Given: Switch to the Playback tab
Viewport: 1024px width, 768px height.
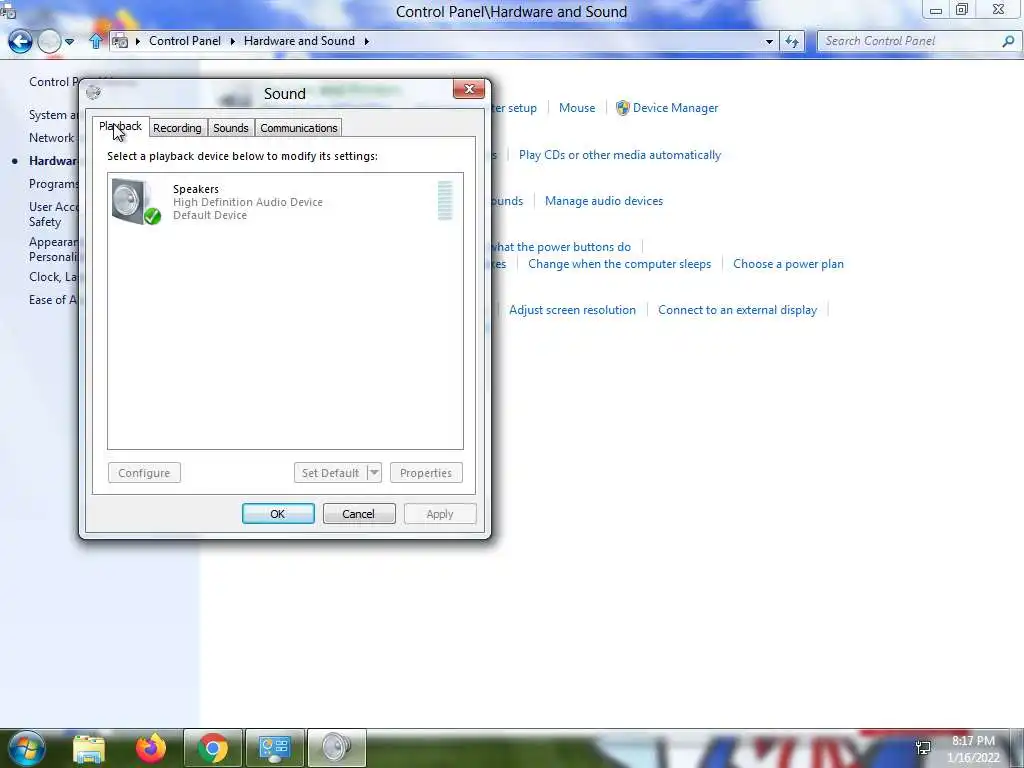Looking at the screenshot, I should 120,127.
